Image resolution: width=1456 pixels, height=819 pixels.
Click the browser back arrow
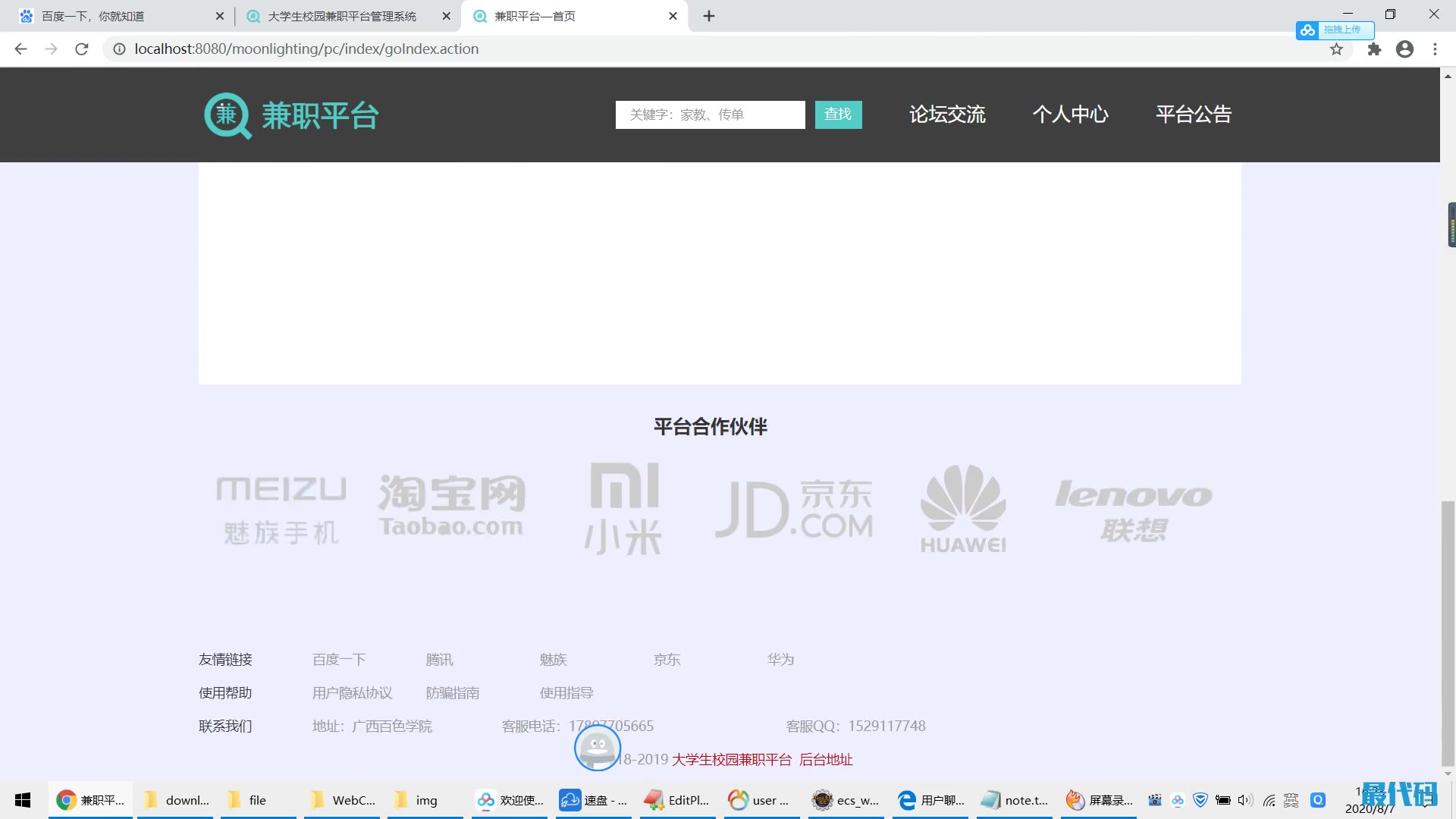click(x=20, y=49)
